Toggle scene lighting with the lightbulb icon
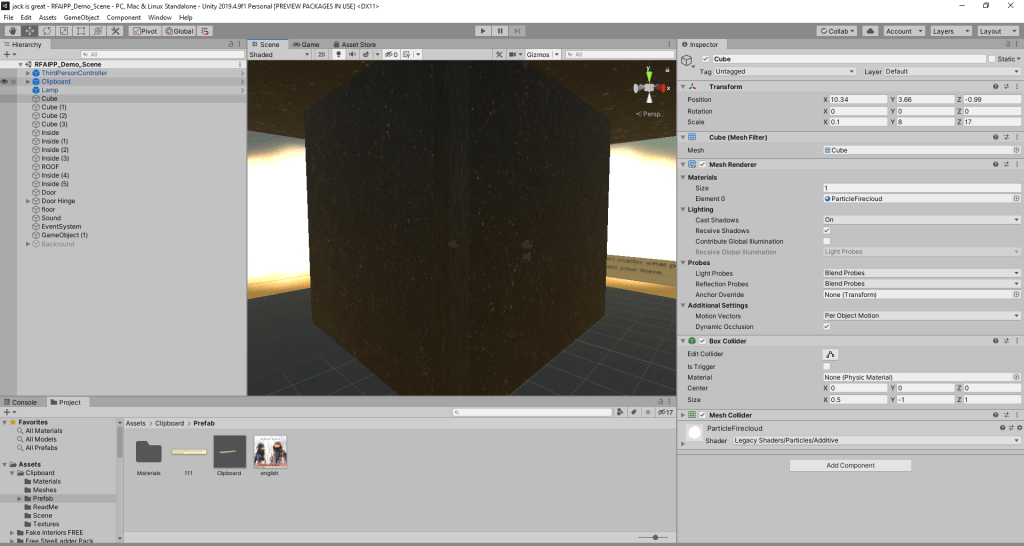The height and width of the screenshot is (546, 1024). point(339,54)
